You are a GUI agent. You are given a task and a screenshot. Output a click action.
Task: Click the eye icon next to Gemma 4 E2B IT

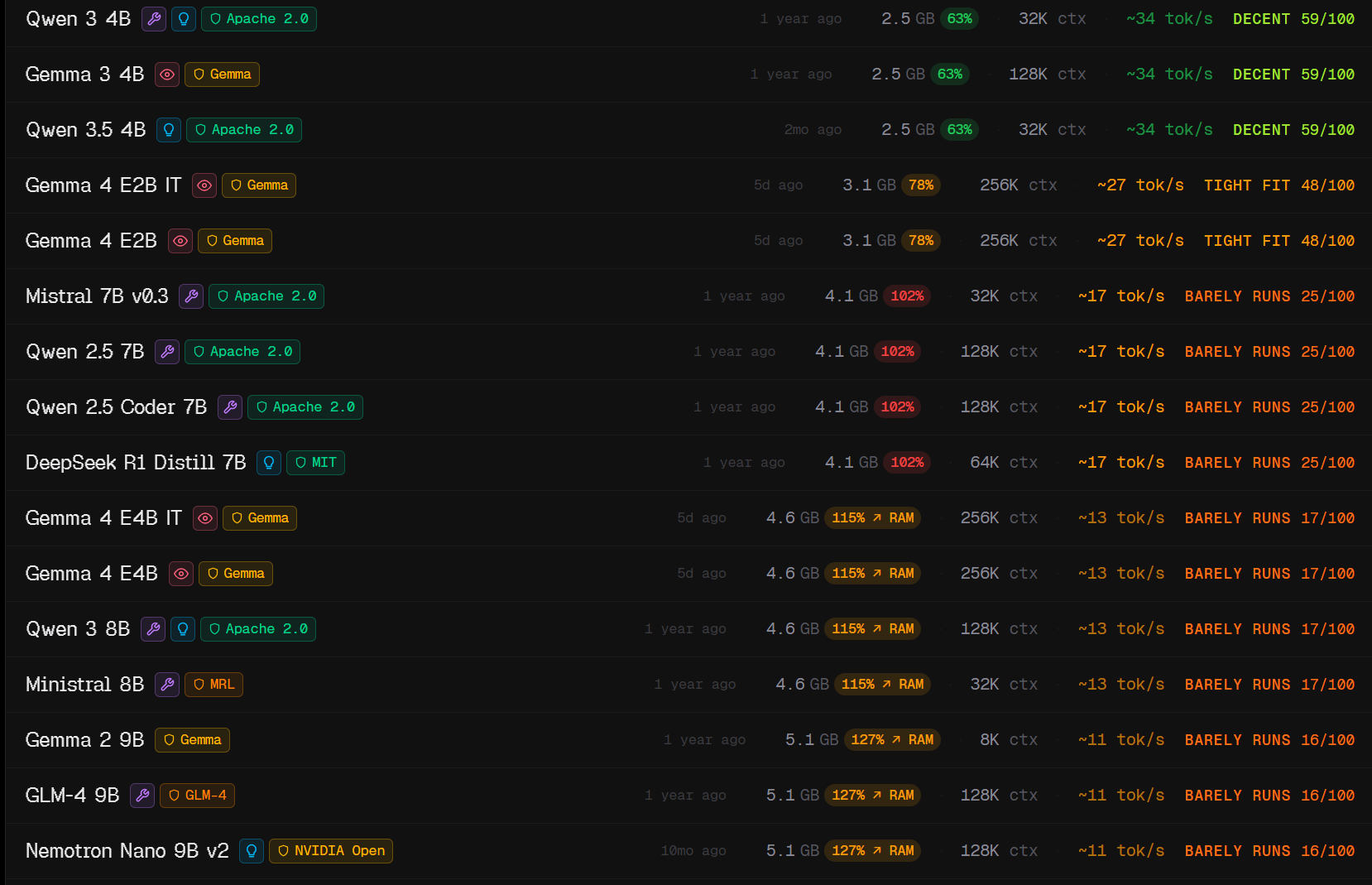coord(204,185)
